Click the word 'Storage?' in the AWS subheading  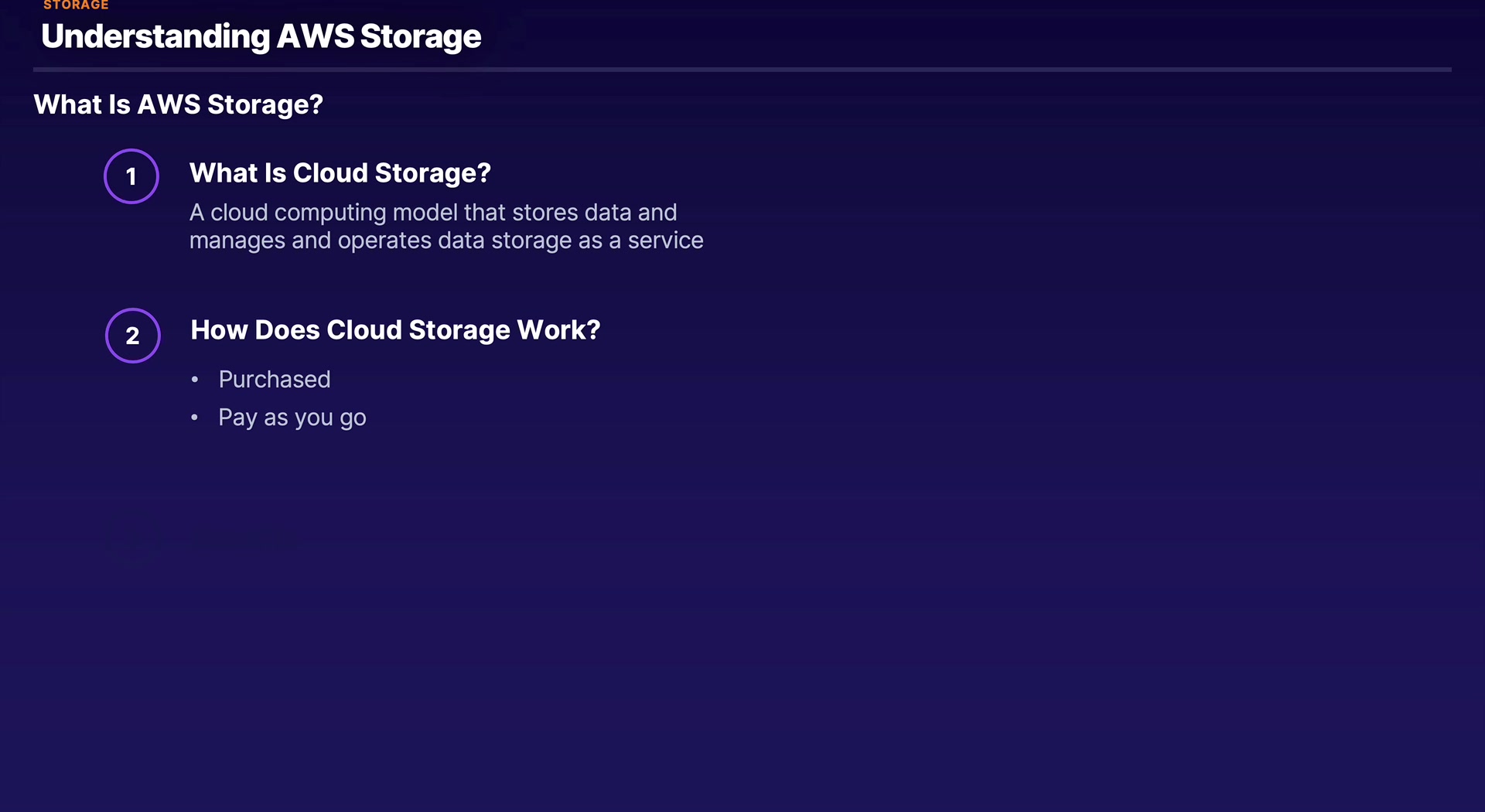[265, 104]
